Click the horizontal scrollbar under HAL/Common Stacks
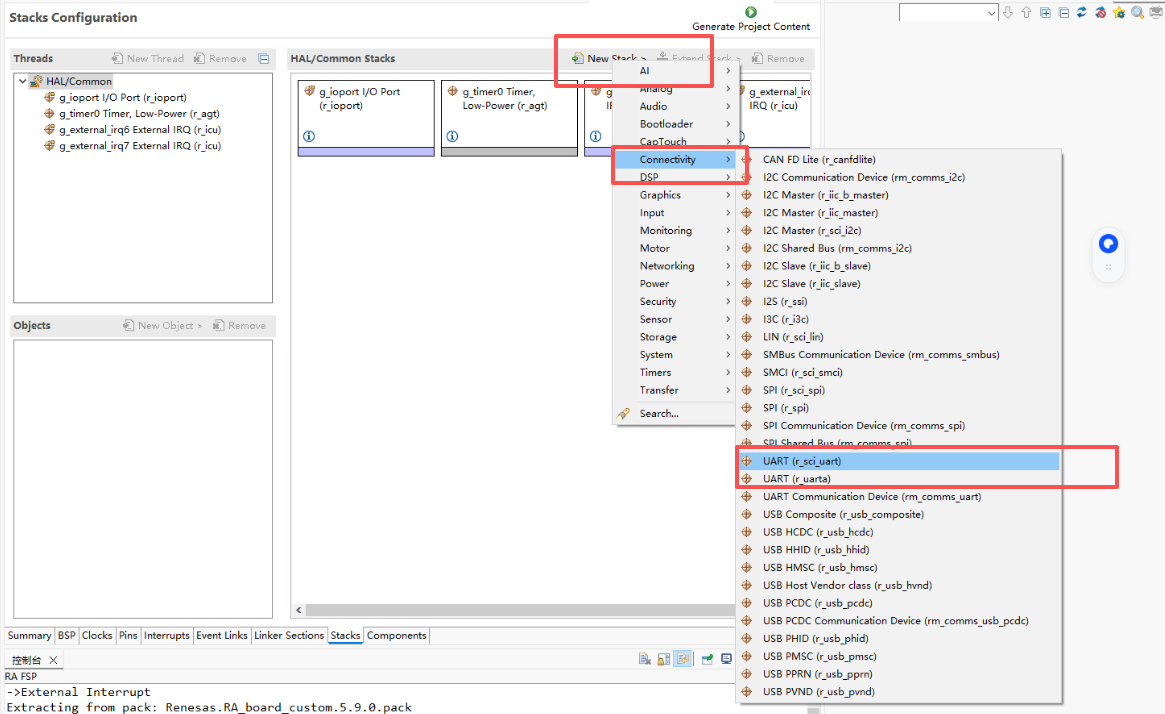 (x=500, y=610)
